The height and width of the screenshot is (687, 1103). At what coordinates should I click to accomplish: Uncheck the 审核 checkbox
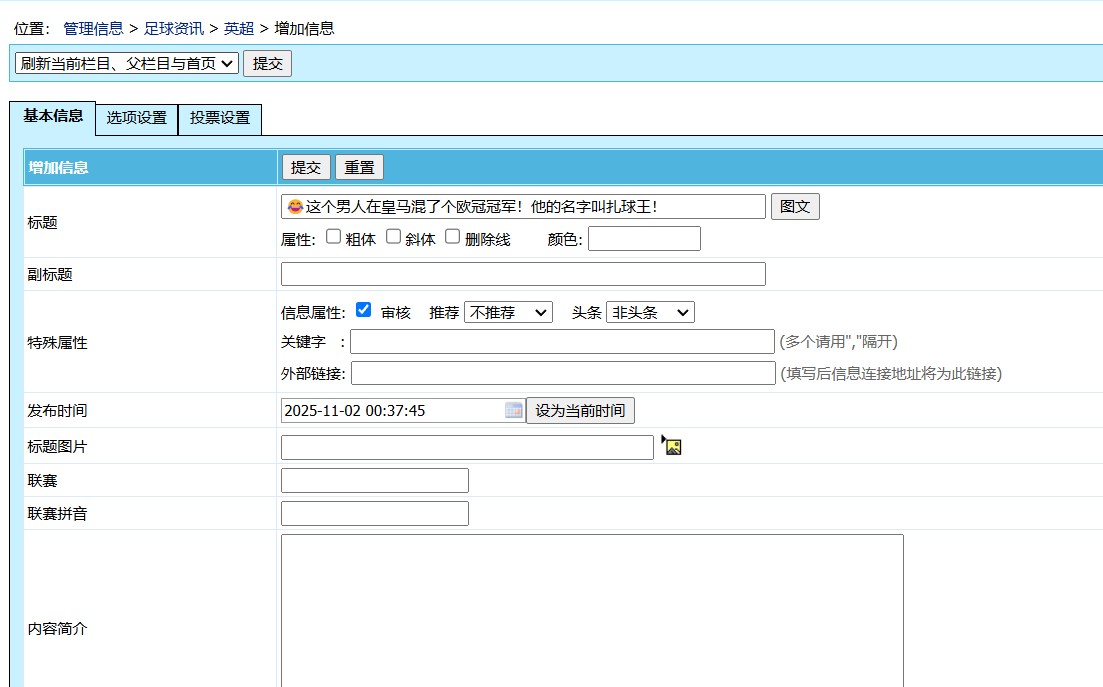click(364, 310)
